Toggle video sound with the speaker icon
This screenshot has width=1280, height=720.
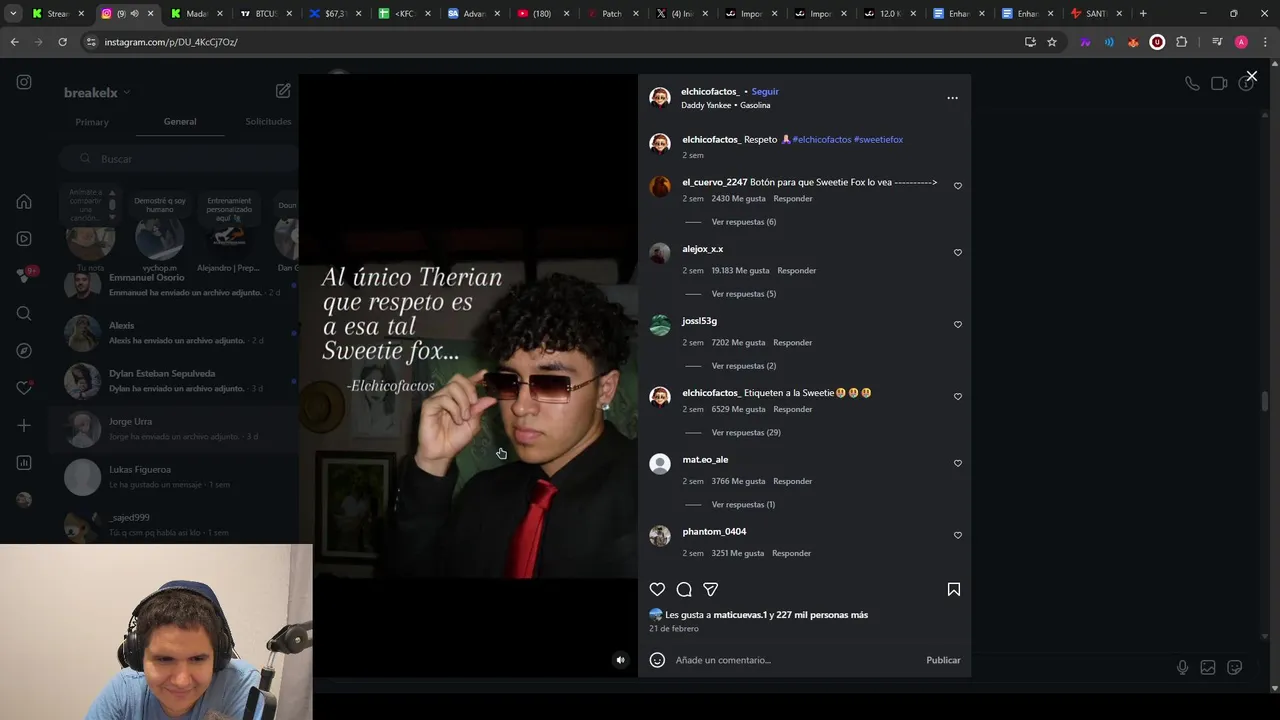[x=620, y=660]
